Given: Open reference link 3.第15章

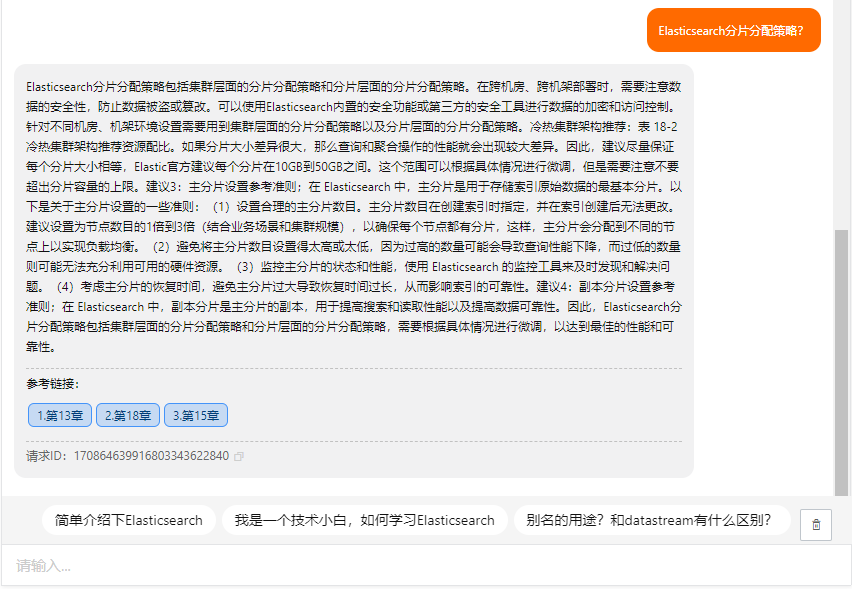Looking at the screenshot, I should (x=196, y=415).
